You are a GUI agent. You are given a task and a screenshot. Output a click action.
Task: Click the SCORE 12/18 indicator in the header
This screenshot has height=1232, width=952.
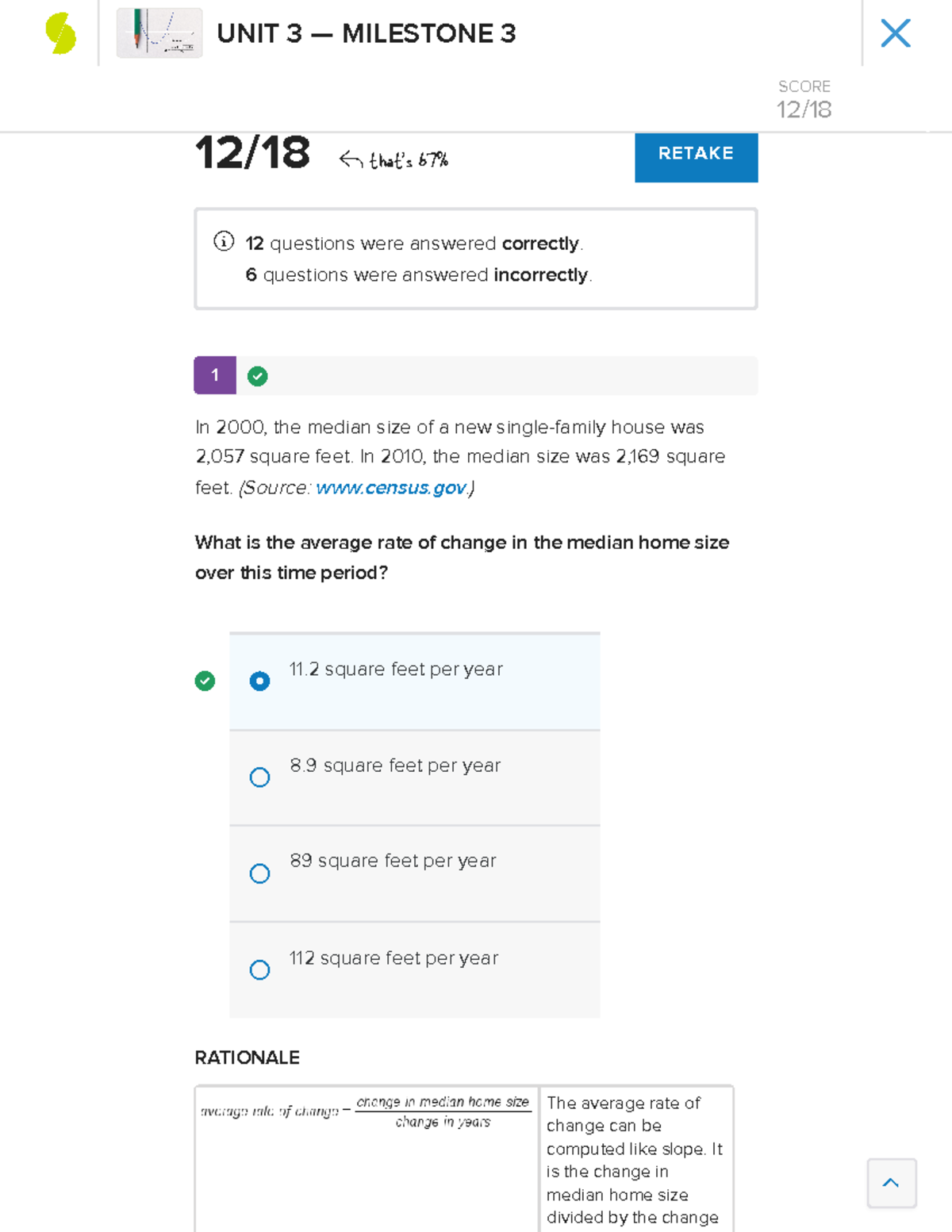(804, 99)
